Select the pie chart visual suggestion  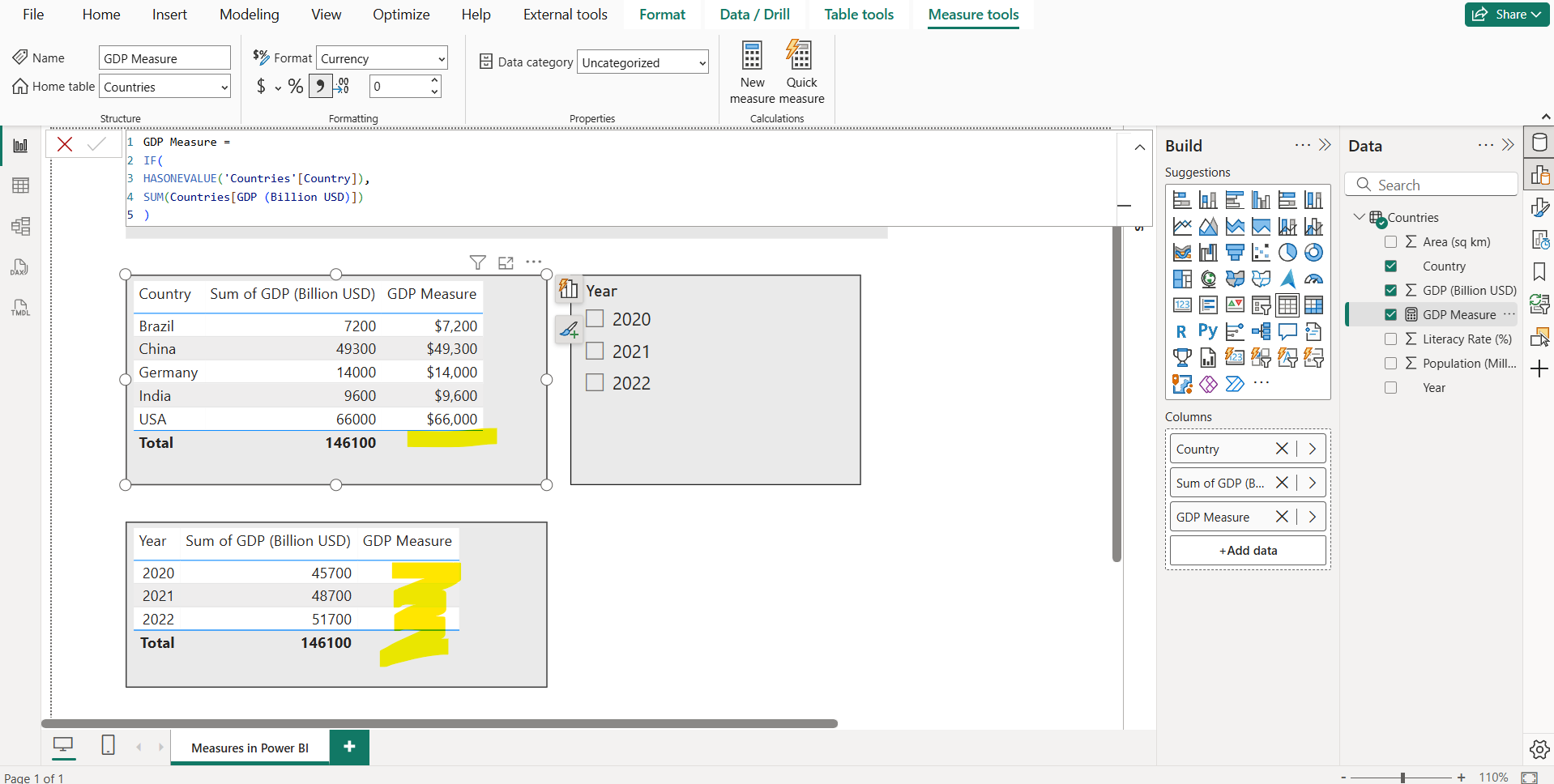1288,252
